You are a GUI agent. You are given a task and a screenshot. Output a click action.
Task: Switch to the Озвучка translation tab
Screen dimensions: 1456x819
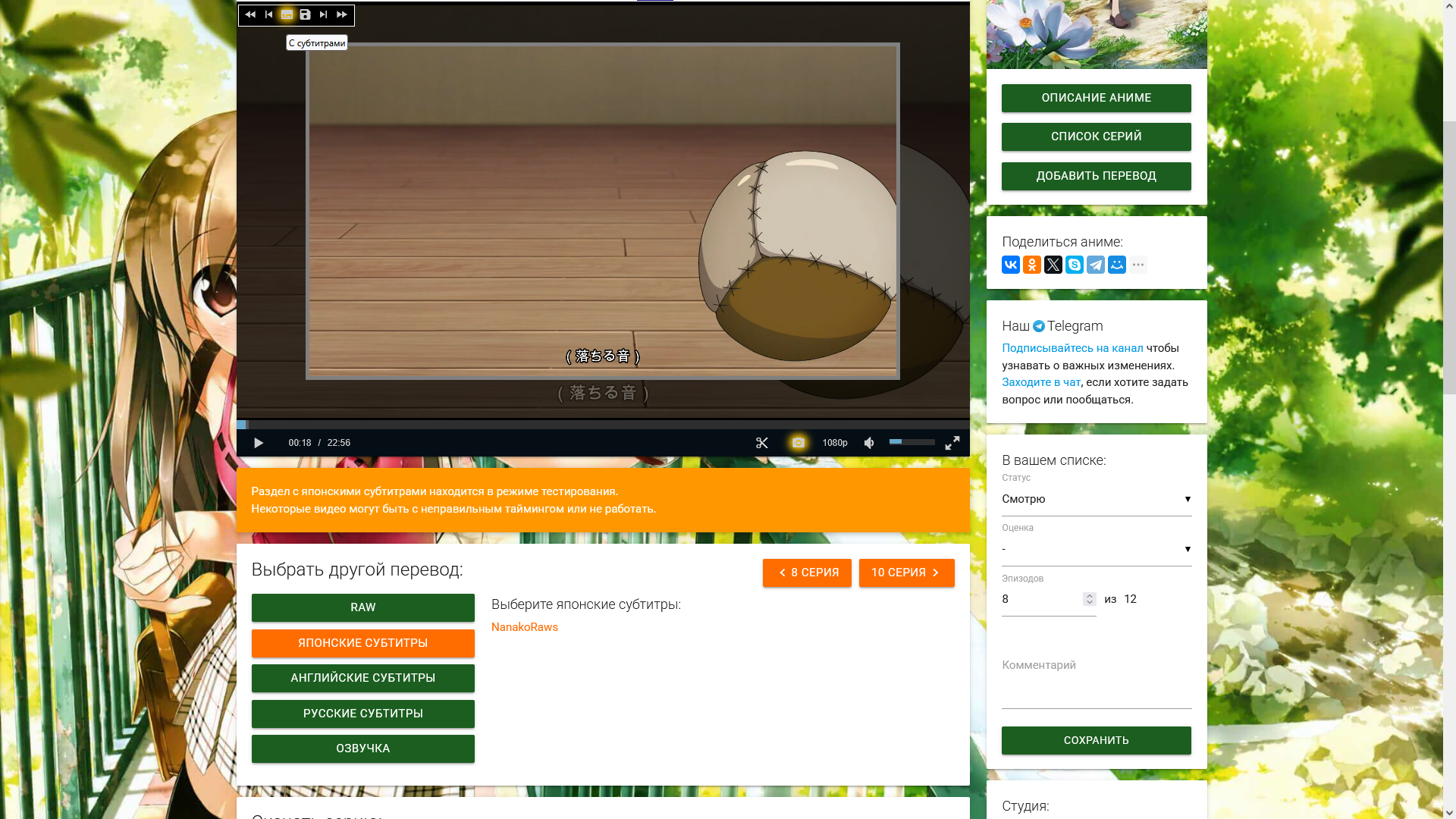pyautogui.click(x=362, y=748)
